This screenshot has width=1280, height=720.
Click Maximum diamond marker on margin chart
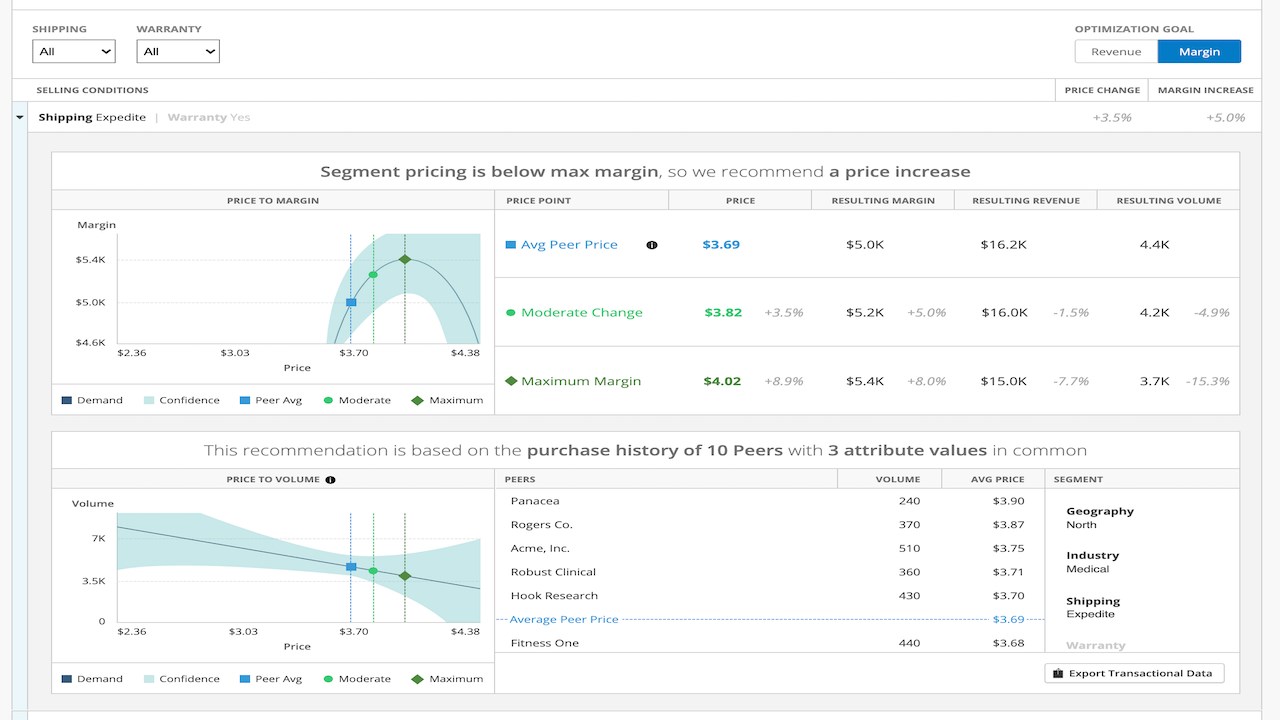[405, 259]
